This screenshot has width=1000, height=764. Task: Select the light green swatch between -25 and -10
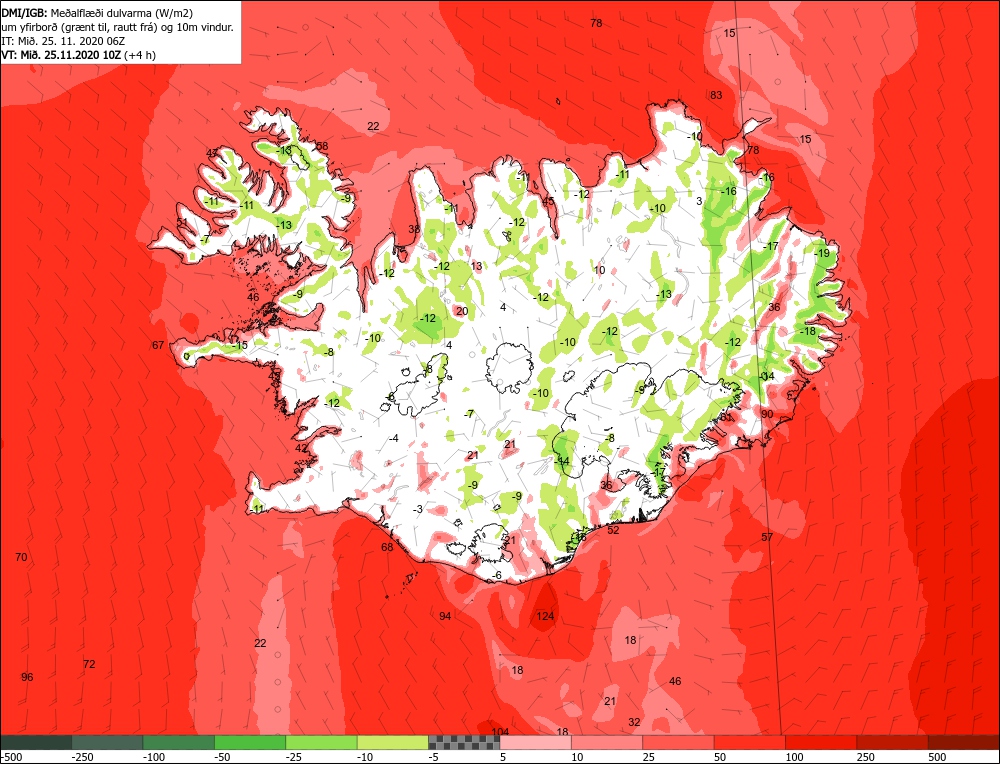tap(321, 742)
